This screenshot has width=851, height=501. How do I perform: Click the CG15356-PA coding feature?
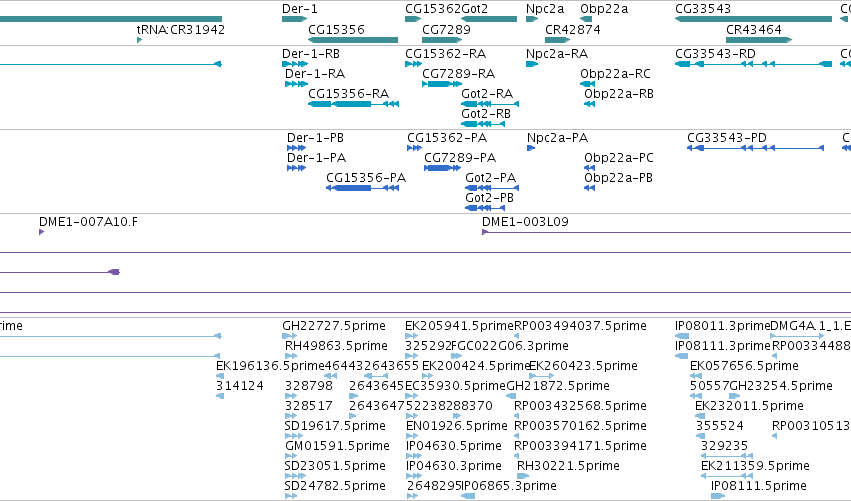pyautogui.click(x=363, y=188)
